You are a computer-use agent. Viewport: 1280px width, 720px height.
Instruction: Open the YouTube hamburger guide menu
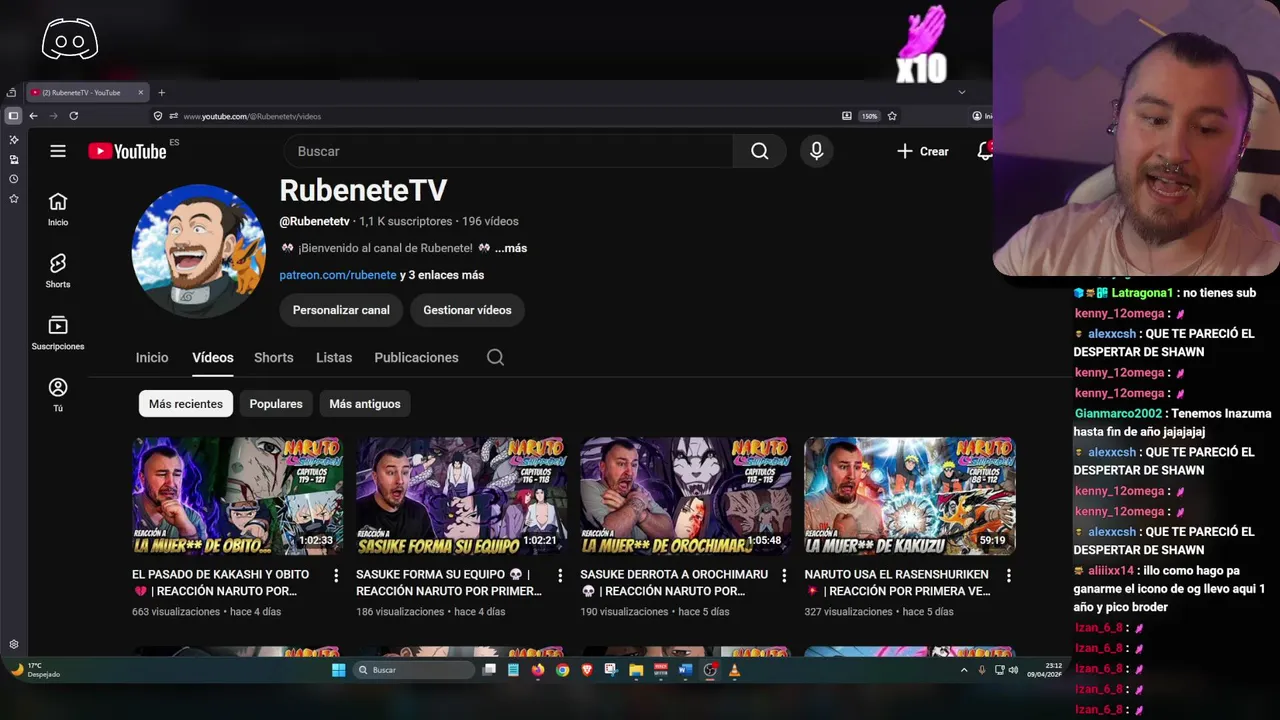[x=58, y=151]
